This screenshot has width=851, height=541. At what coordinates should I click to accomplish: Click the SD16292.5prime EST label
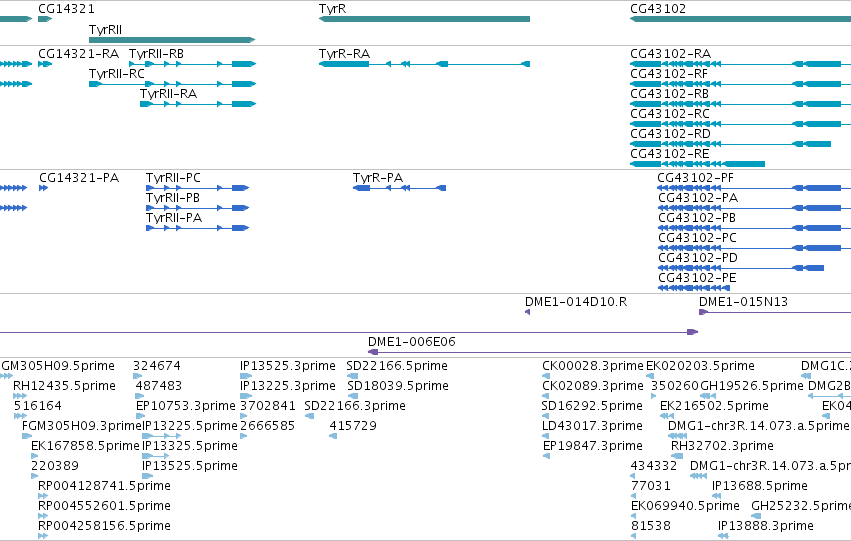pyautogui.click(x=592, y=406)
